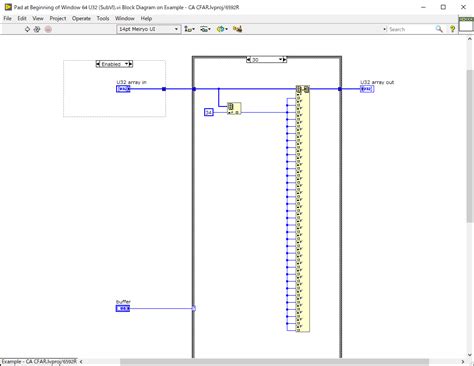Click the Run arrow button
The width and height of the screenshot is (474, 366).
(27, 29)
